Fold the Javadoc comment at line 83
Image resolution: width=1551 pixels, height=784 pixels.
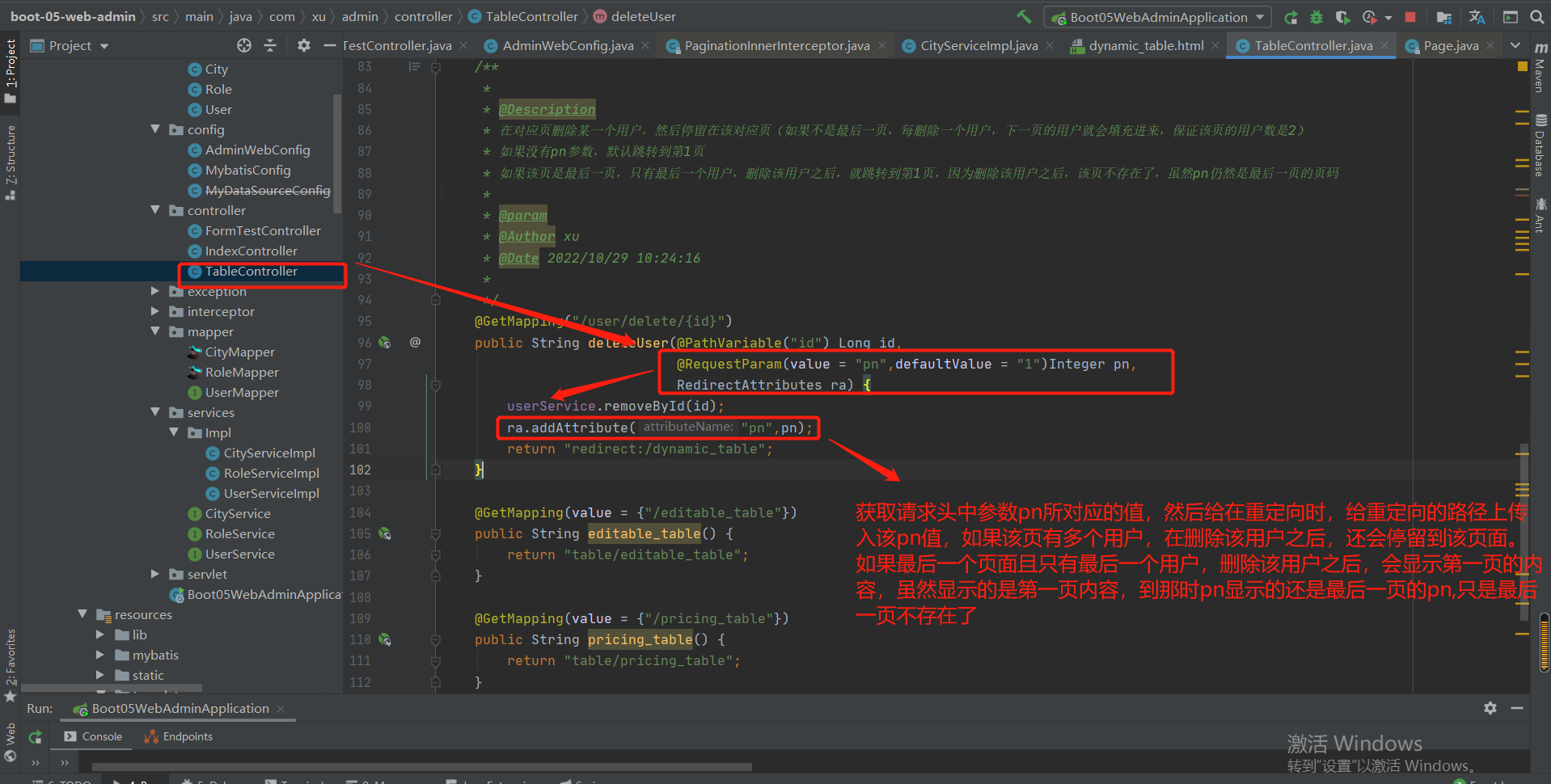click(x=435, y=67)
